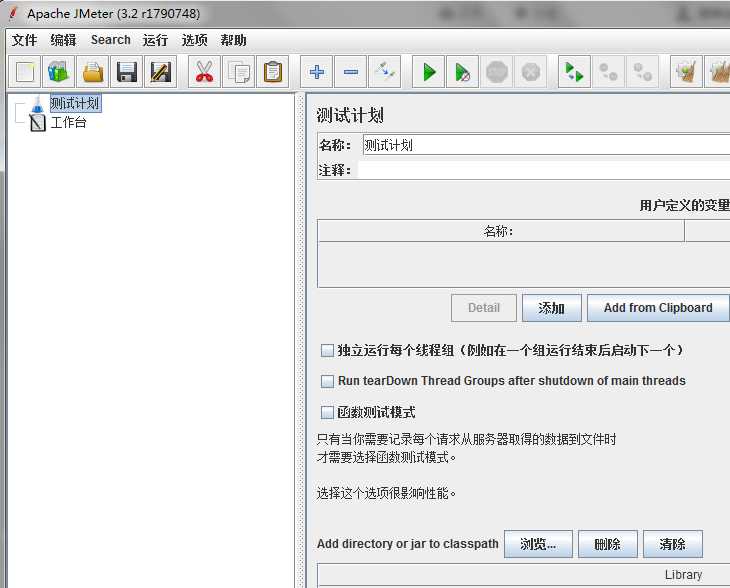
Task: Click the Add from Clipboard button
Action: pyautogui.click(x=658, y=308)
